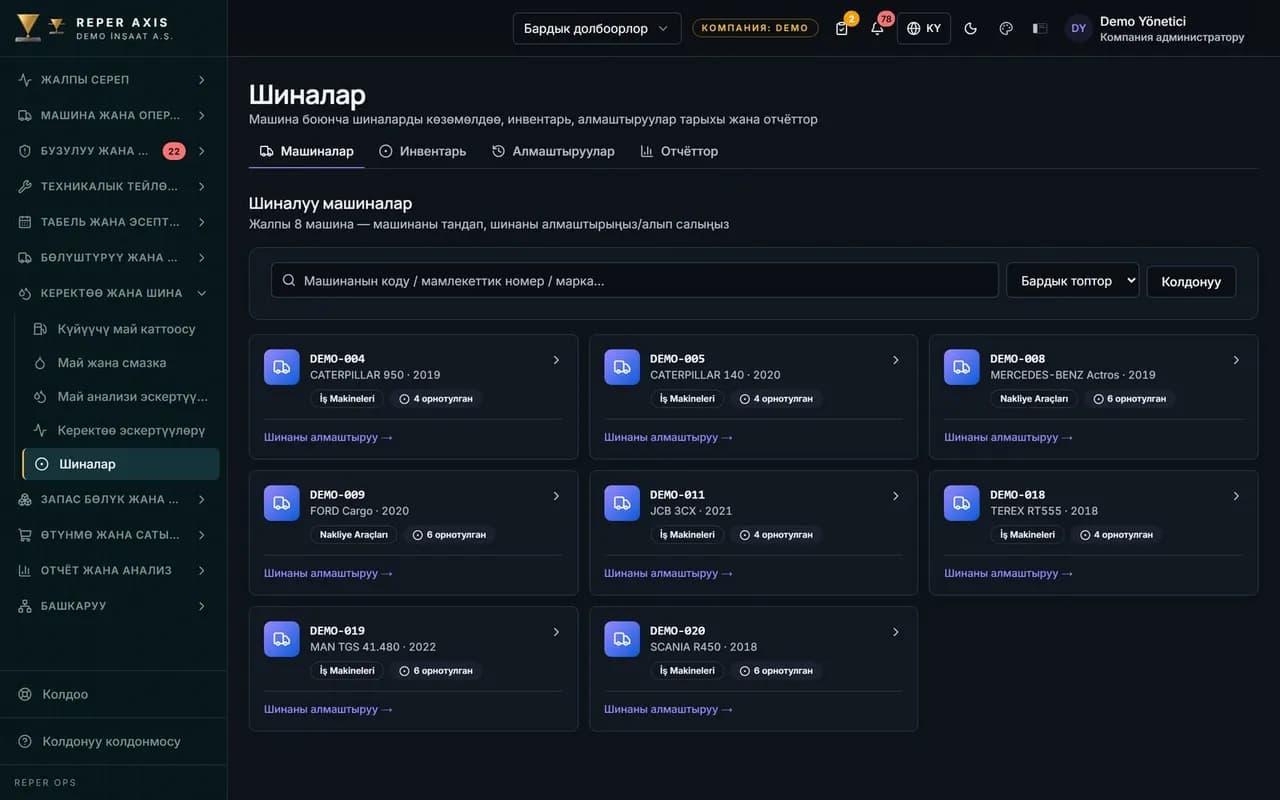This screenshot has width=1280, height=800.
Task: Collapse the КЕРЕКТӨӨ ЖАНА ШИНА section
Action: tap(113, 293)
